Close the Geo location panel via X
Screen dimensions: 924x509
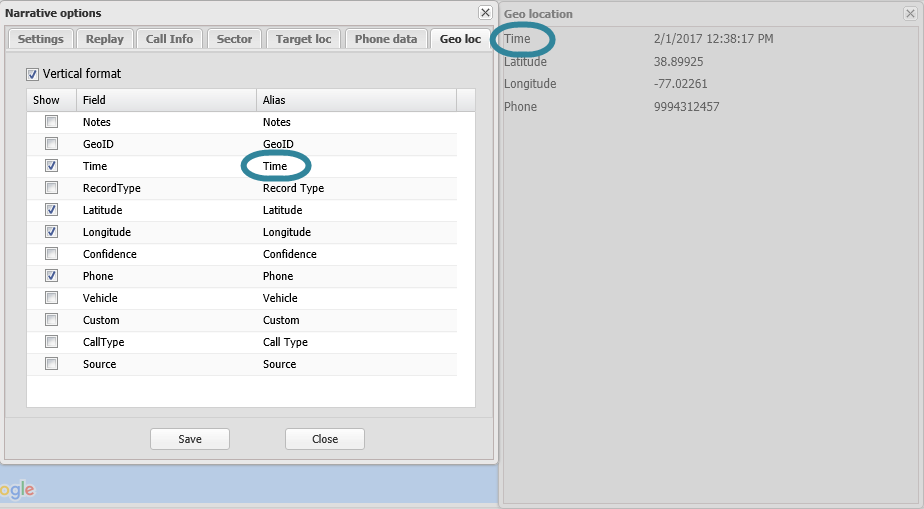(910, 13)
